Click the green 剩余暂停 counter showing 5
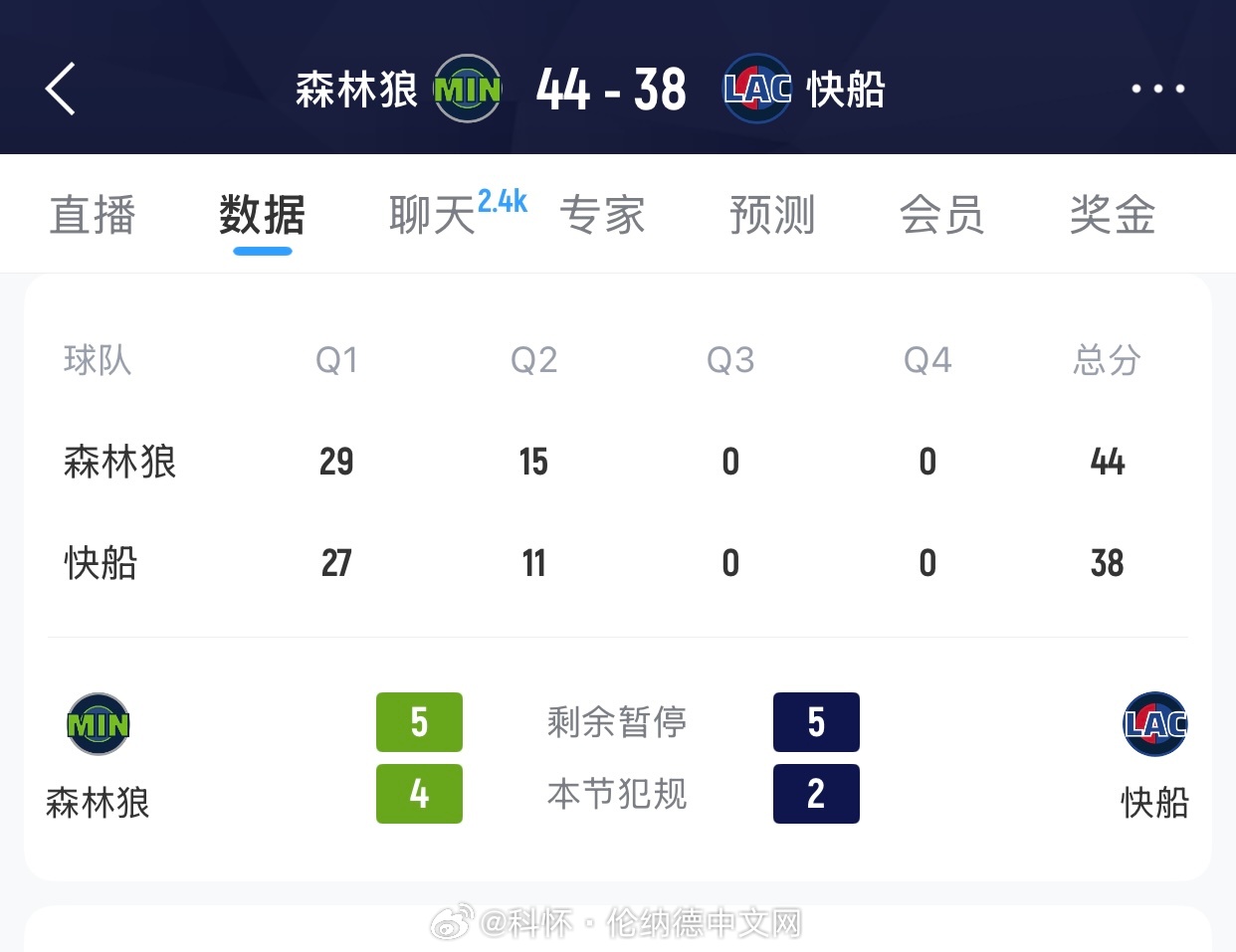The height and width of the screenshot is (952, 1236). [x=419, y=723]
